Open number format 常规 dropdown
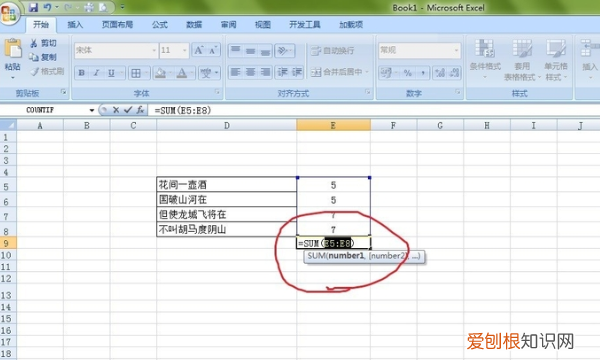This screenshot has height=360, width=600. coord(456,50)
